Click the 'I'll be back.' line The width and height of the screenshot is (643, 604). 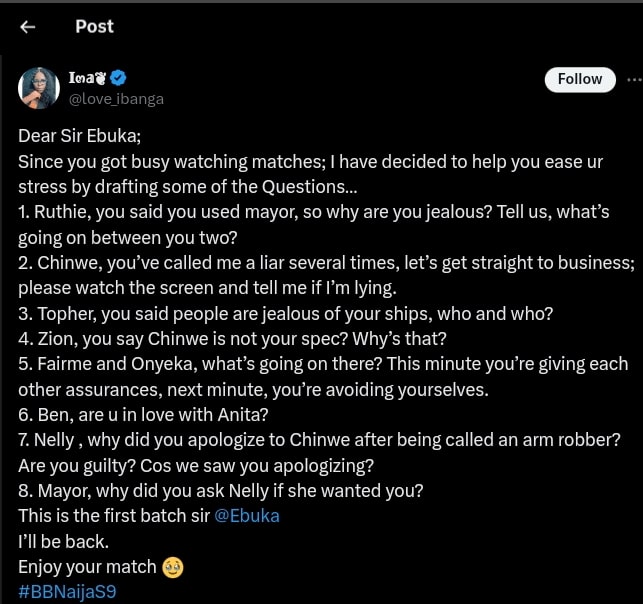tap(63, 542)
